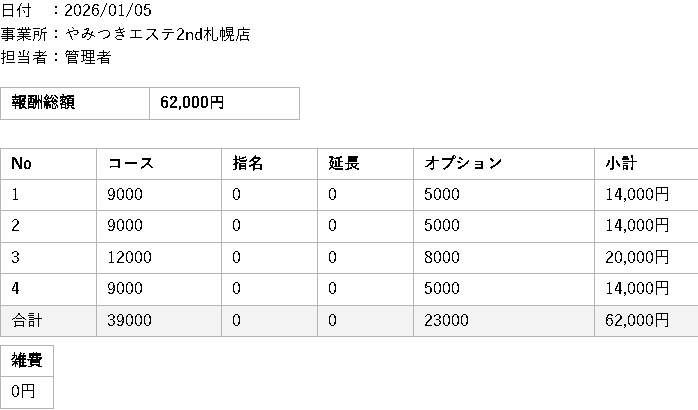
Task: Click the 39000 course total
Action: [x=129, y=320]
